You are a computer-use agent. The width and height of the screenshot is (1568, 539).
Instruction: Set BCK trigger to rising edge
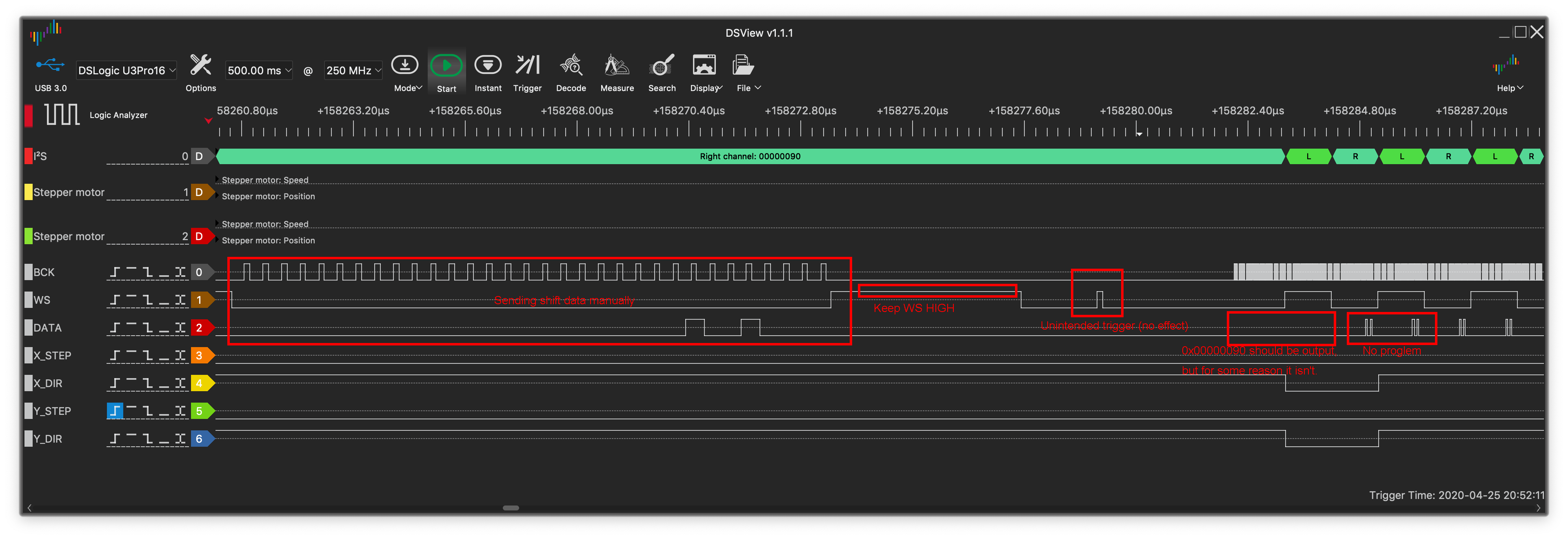tap(114, 272)
